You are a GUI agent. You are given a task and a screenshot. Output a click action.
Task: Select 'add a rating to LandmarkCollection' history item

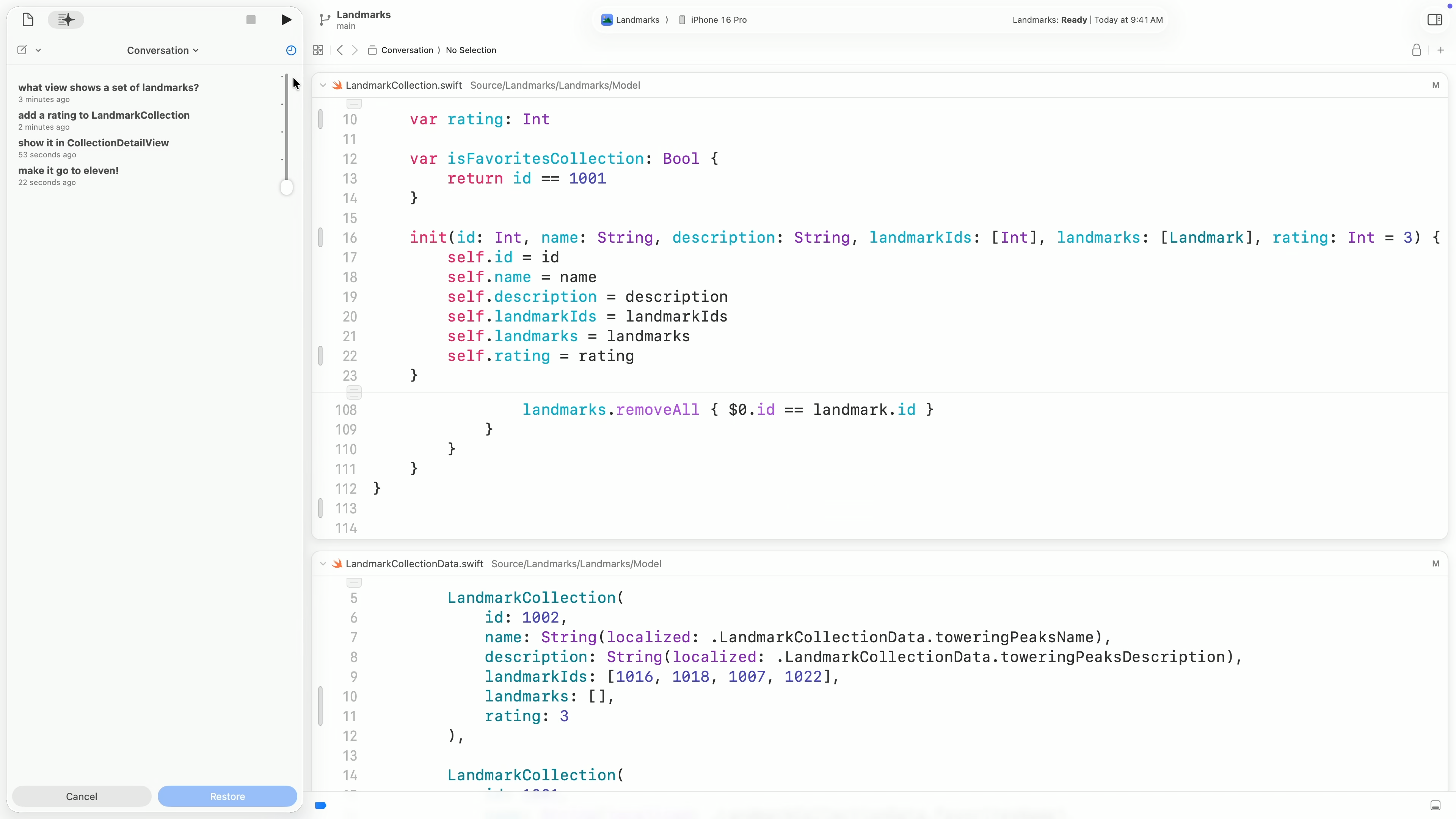pyautogui.click(x=104, y=115)
